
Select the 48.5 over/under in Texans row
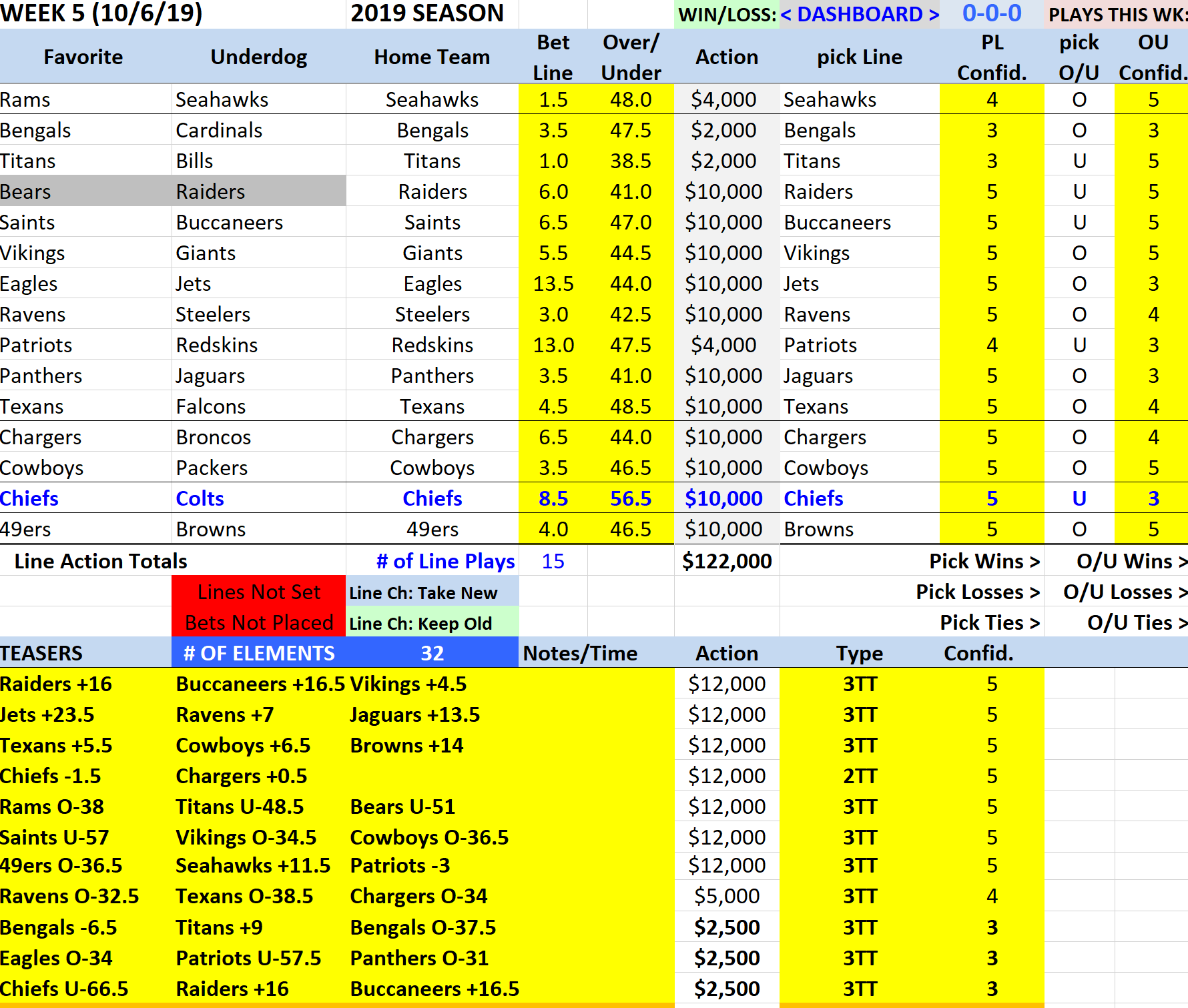[x=631, y=407]
